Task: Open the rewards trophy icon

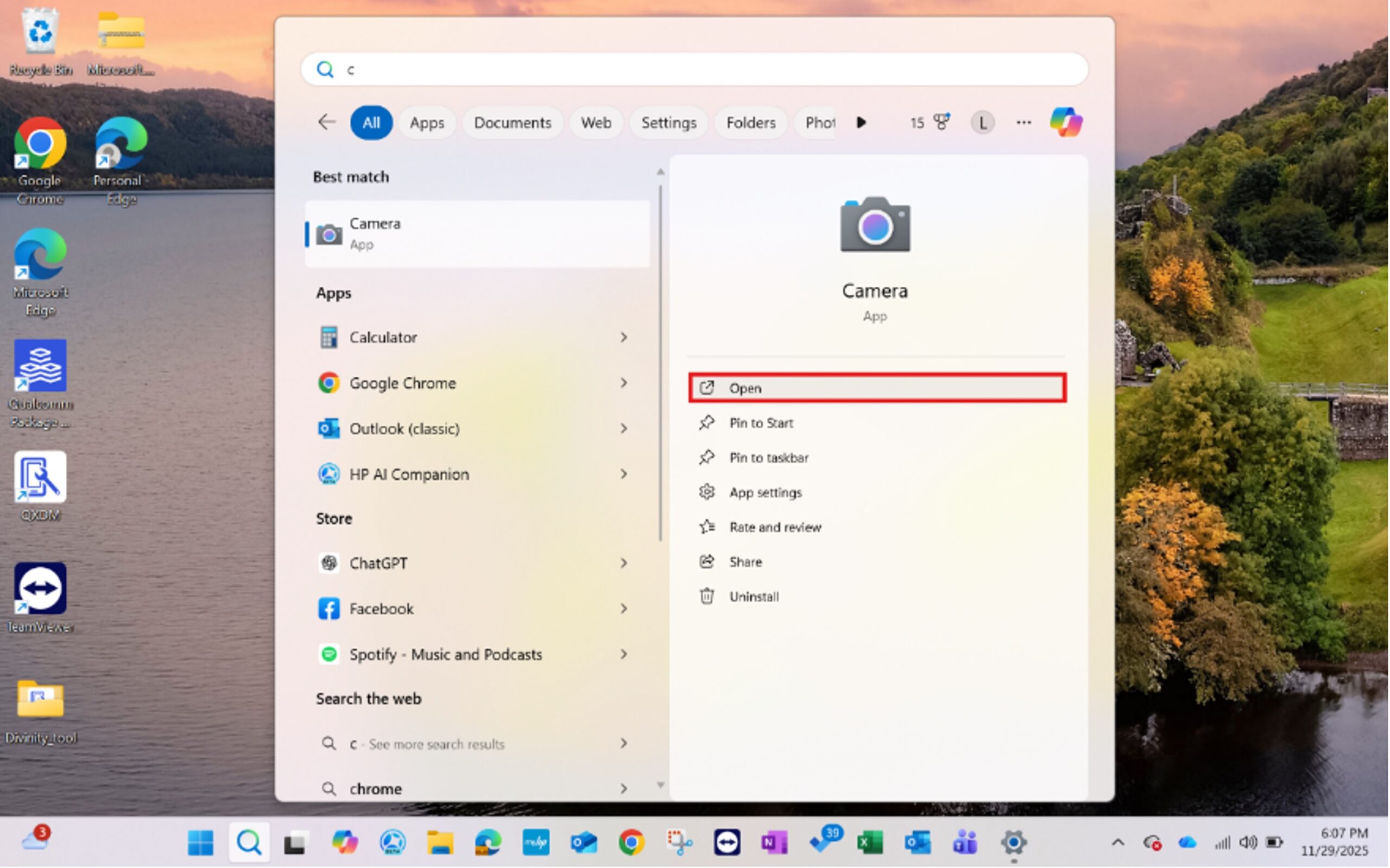Action: click(x=941, y=122)
